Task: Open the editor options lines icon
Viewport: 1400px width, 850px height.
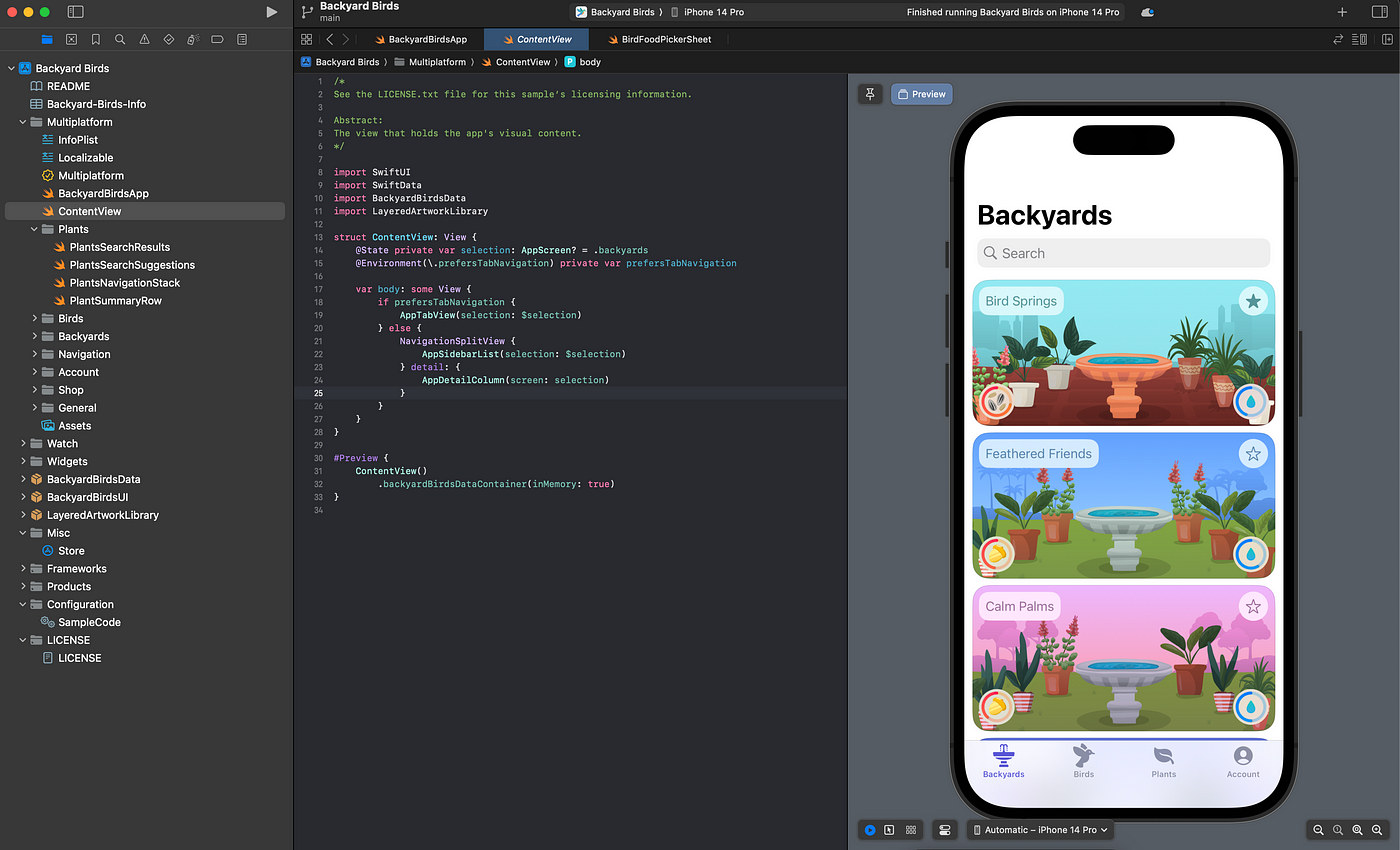Action: [1359, 40]
